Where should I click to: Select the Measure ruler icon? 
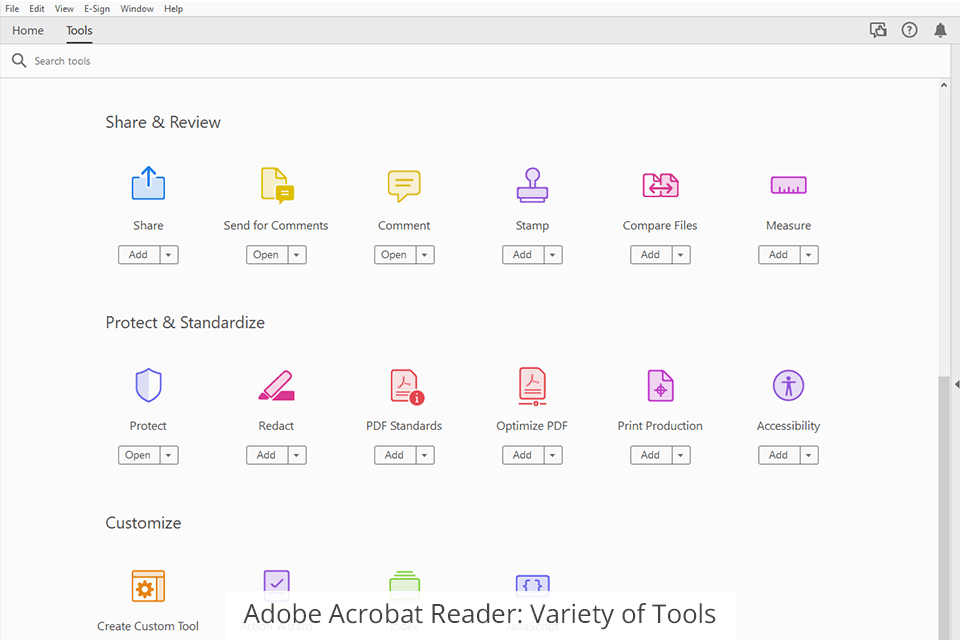[x=789, y=185]
